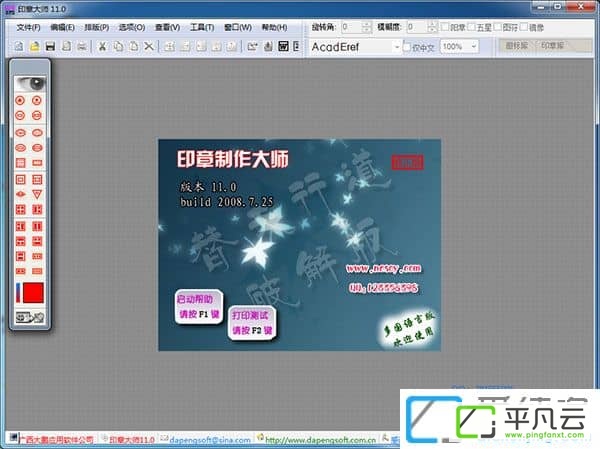Decrease the 旋转角 value with the down arrow
Image resolution: width=600 pixels, height=449 pixels.
[367, 30]
